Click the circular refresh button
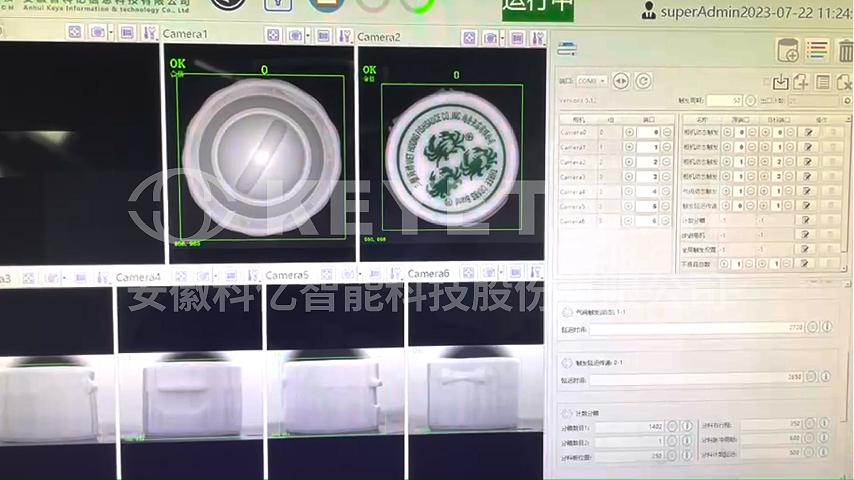 643,81
